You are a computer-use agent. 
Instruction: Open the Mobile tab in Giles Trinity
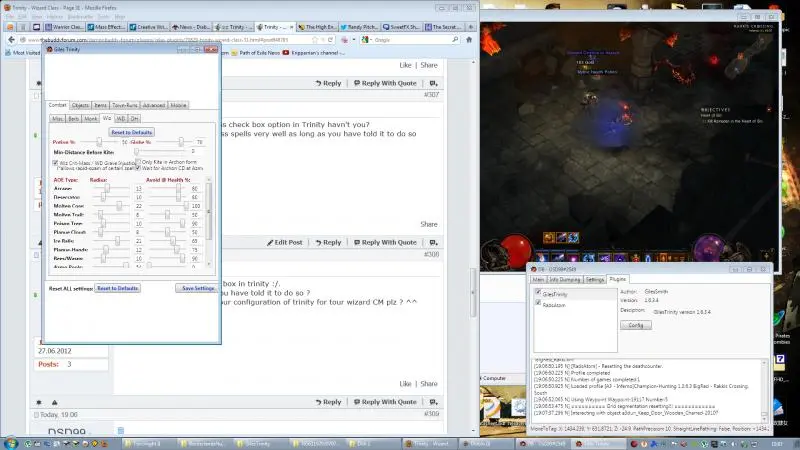[x=178, y=105]
